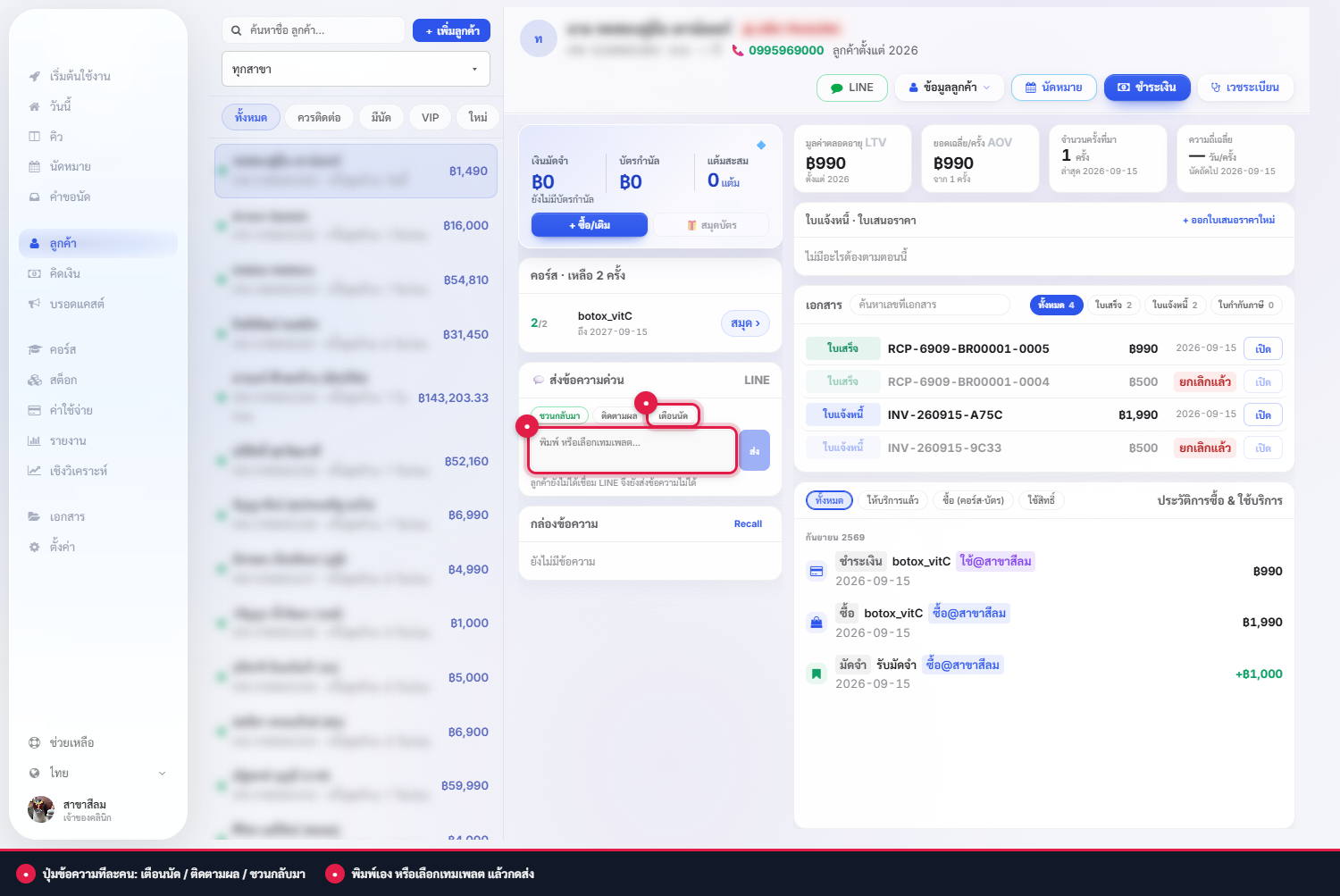Show ซื้อ (คอร์ส·บัตร) history filter

(973, 500)
